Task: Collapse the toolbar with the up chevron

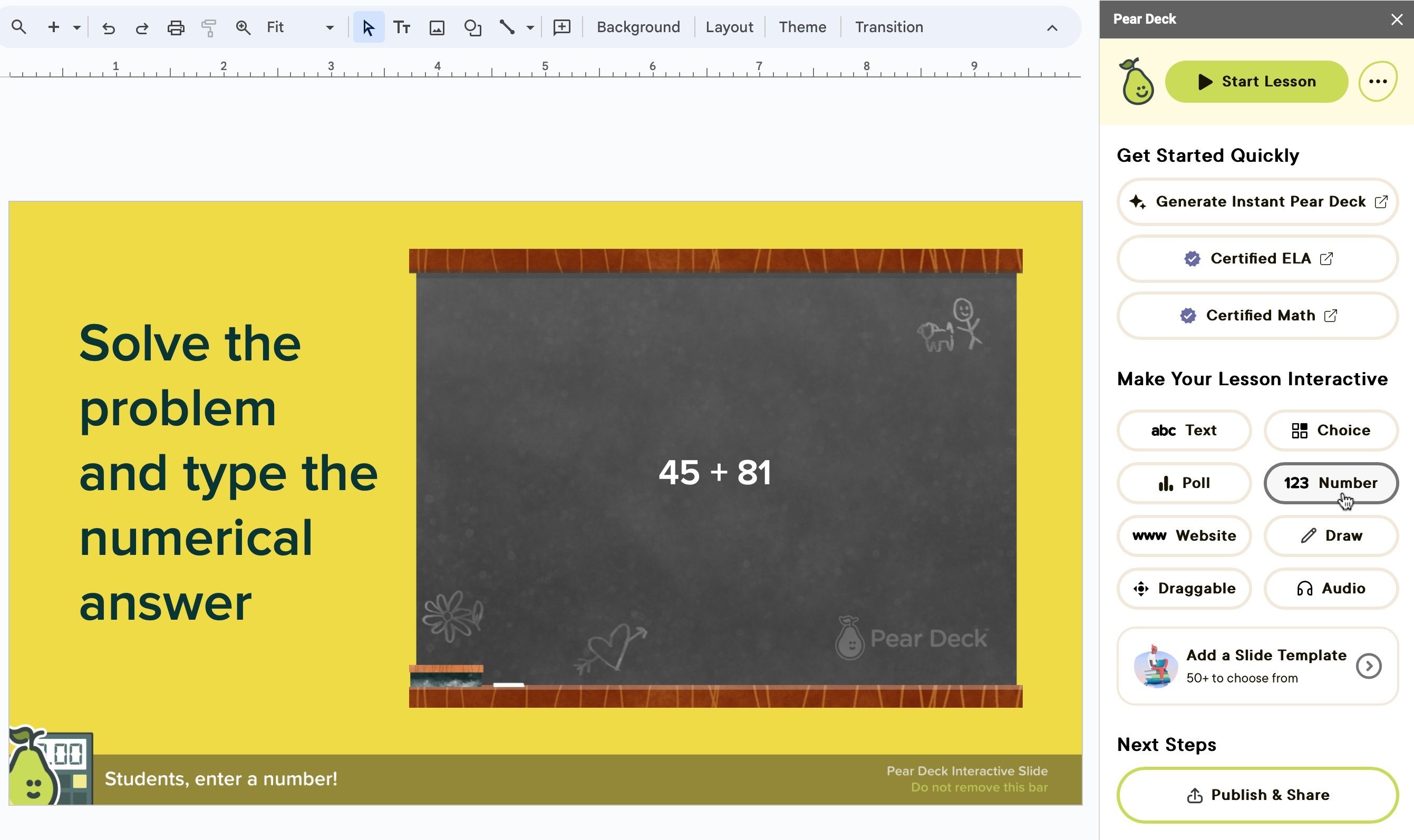Action: point(1052,28)
